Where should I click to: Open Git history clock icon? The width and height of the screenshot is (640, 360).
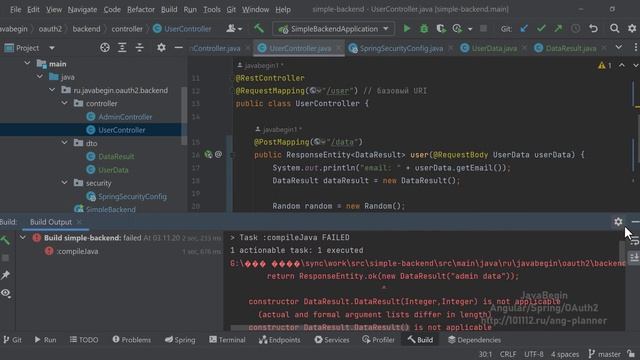(576, 29)
